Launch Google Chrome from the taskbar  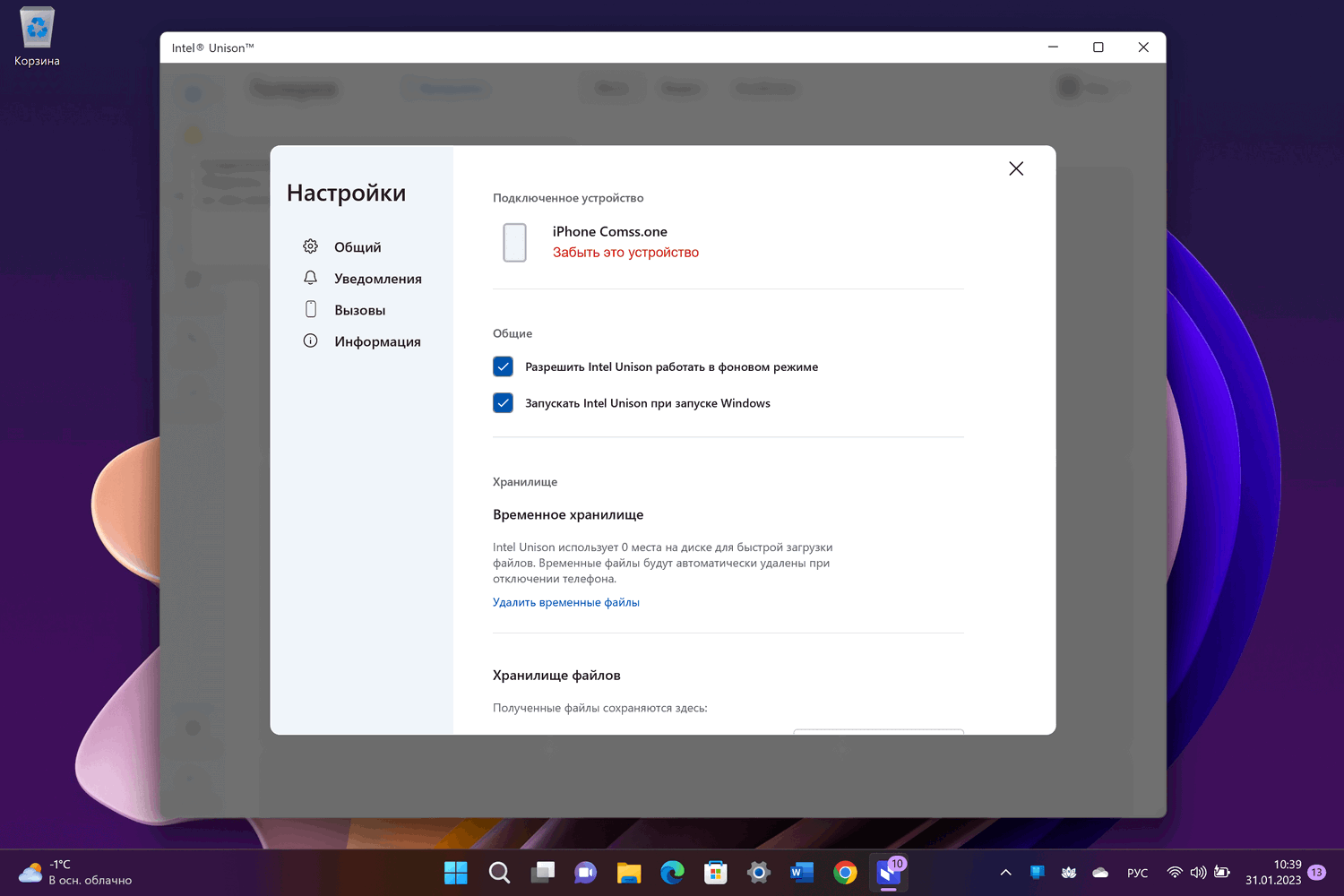point(845,873)
